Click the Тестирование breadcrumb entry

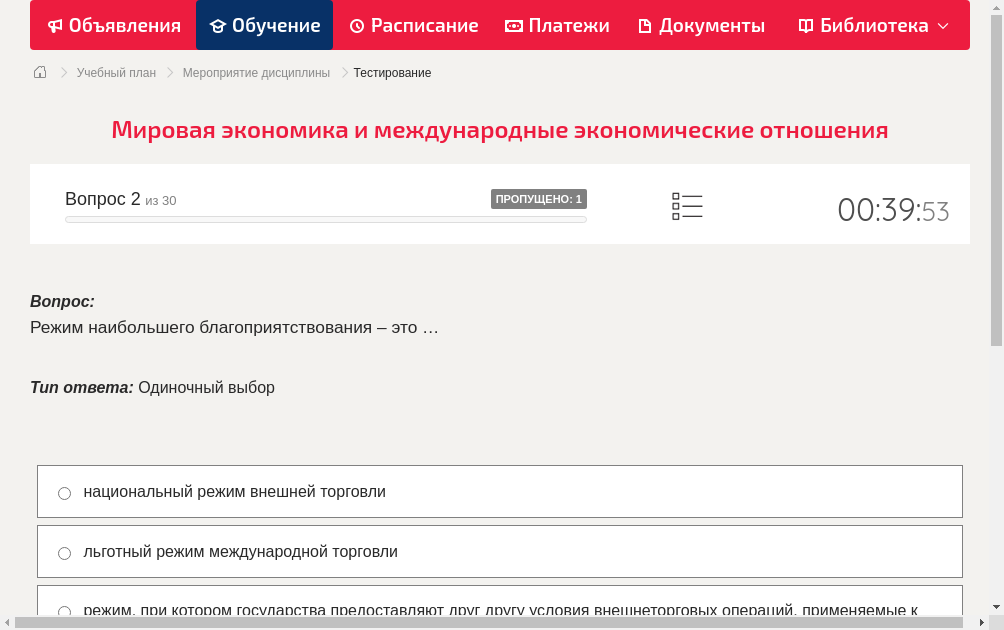390,72
